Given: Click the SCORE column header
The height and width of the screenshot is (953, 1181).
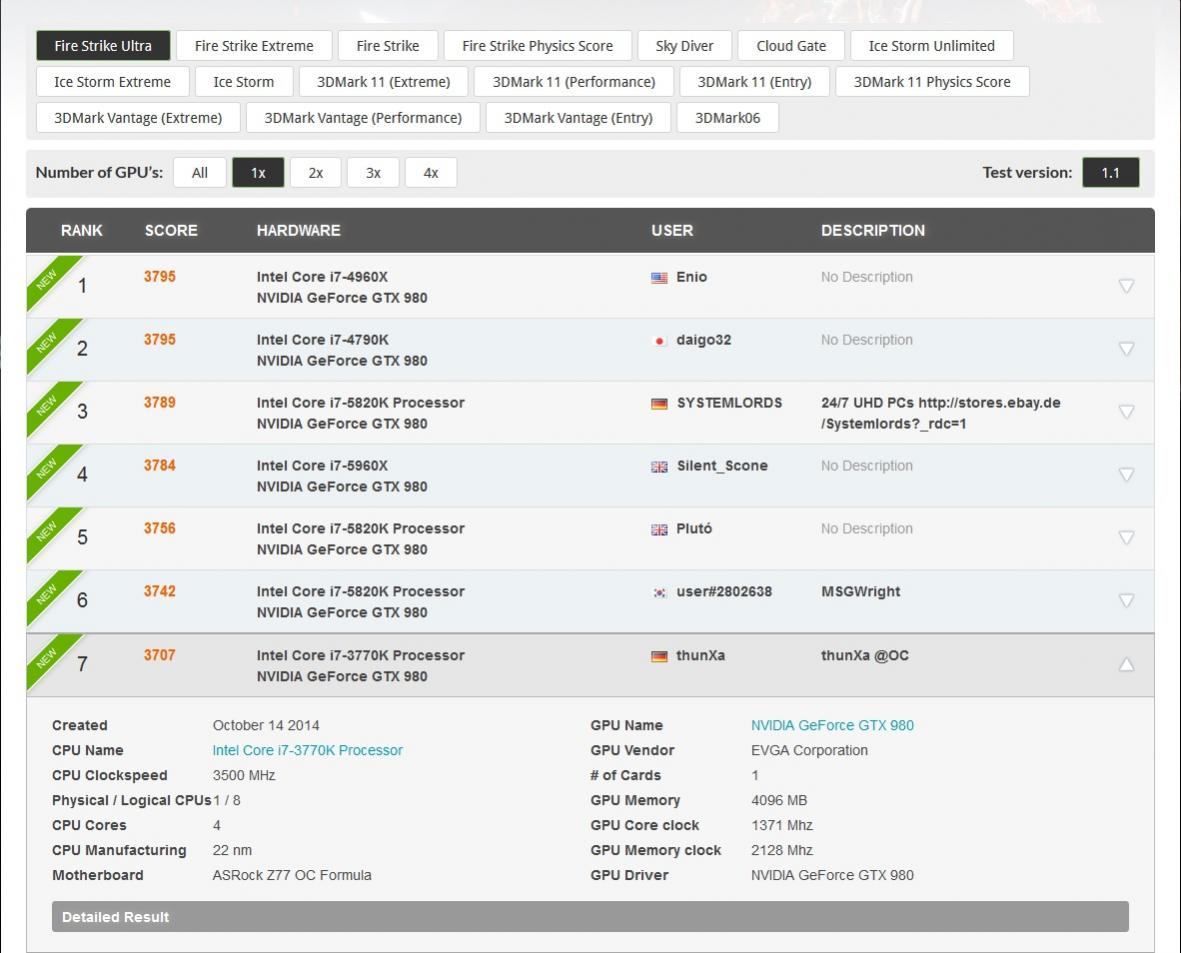Looking at the screenshot, I should [171, 231].
